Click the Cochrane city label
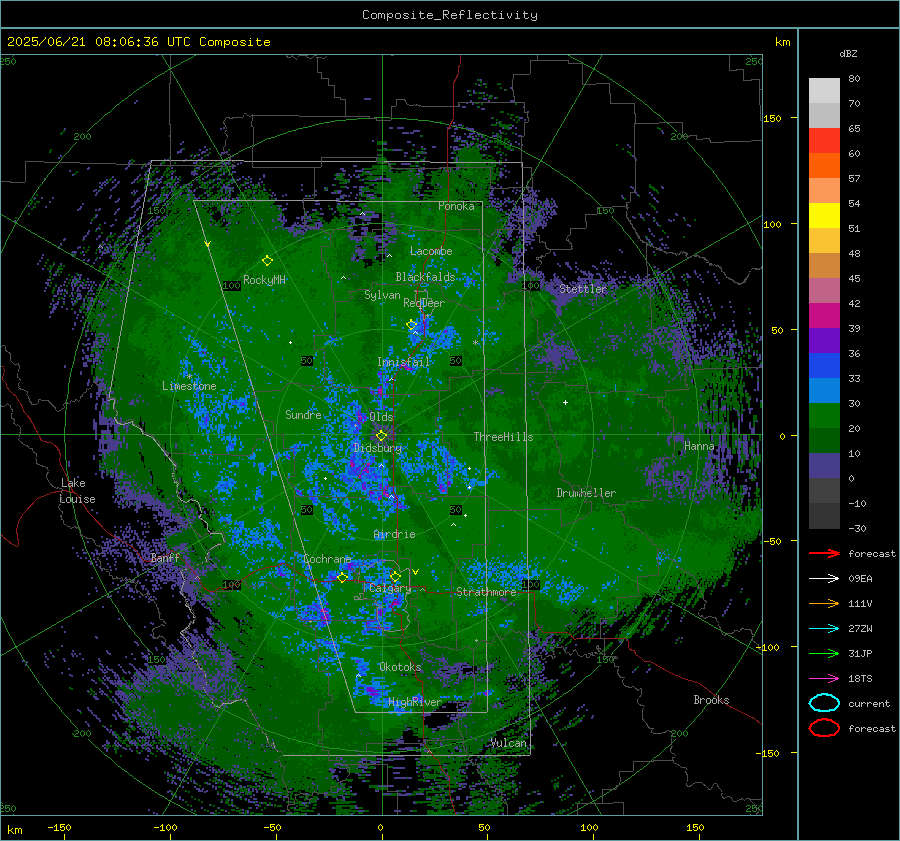Screen dimensions: 900x841 click(327, 559)
